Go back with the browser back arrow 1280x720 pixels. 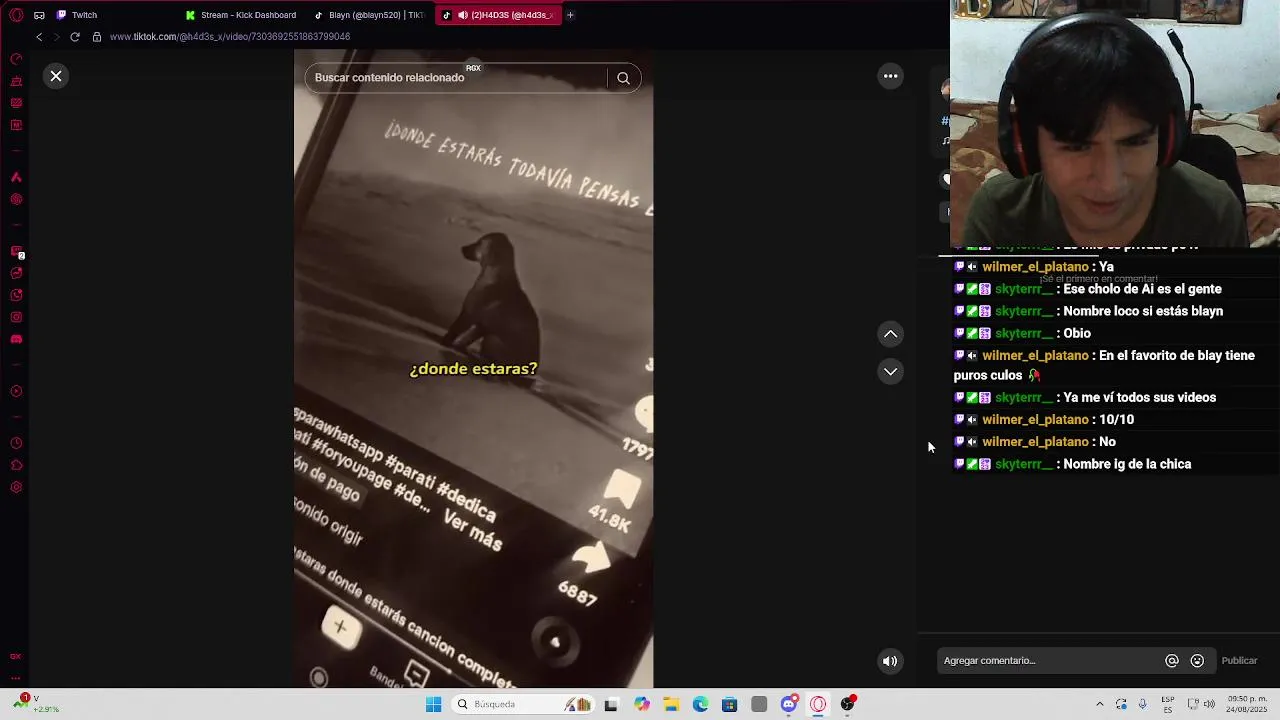point(38,37)
